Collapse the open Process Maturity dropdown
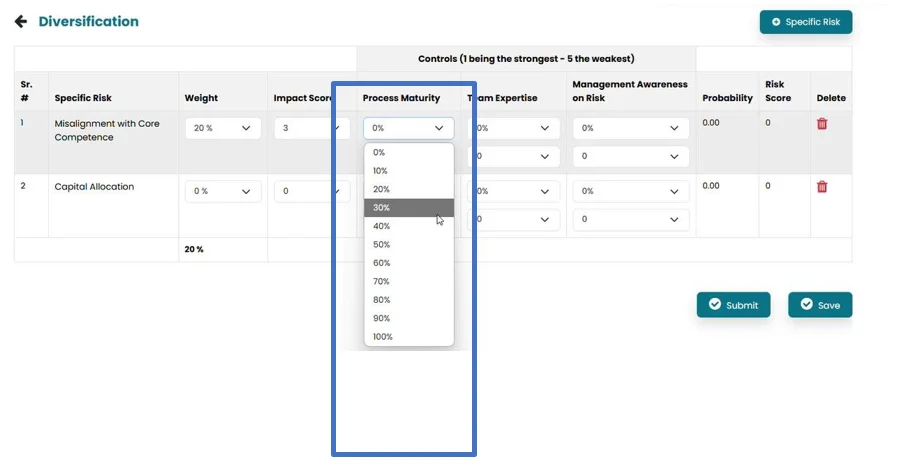Screen dimensions: 920x473 pos(408,128)
